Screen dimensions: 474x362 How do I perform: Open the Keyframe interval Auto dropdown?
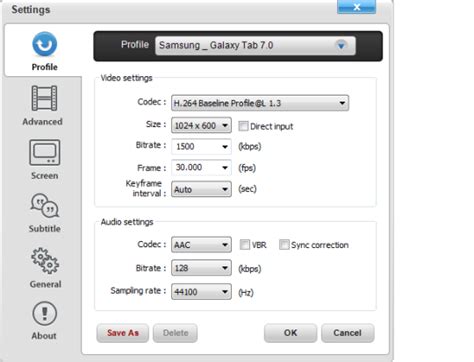point(201,189)
